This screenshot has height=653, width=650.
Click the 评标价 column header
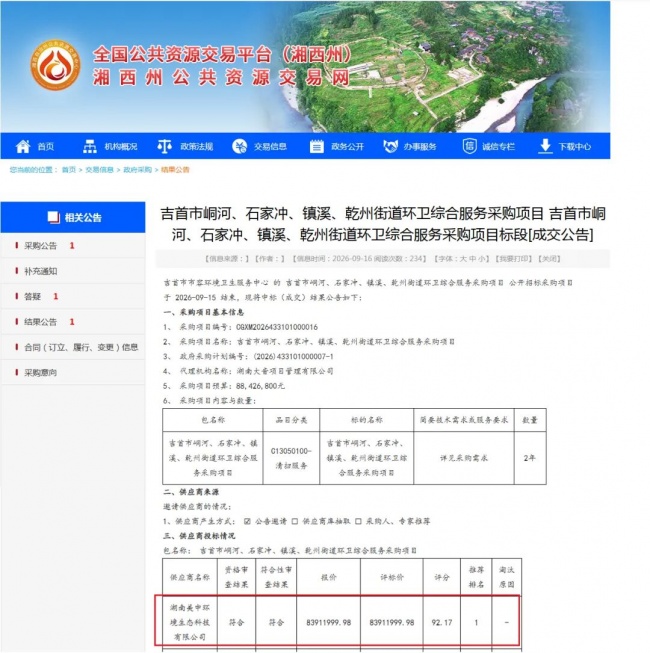tap(392, 577)
